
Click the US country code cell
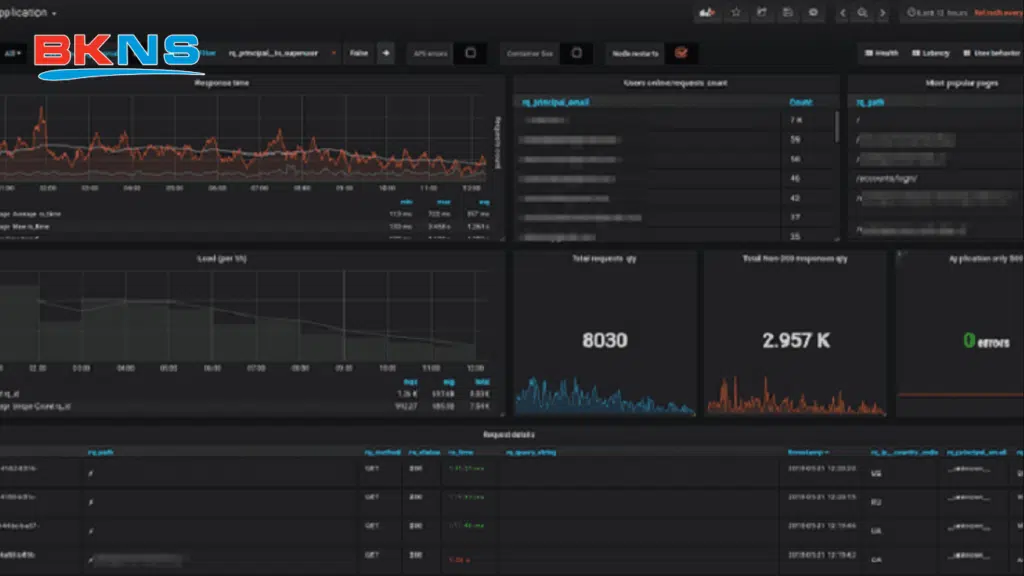point(876,473)
